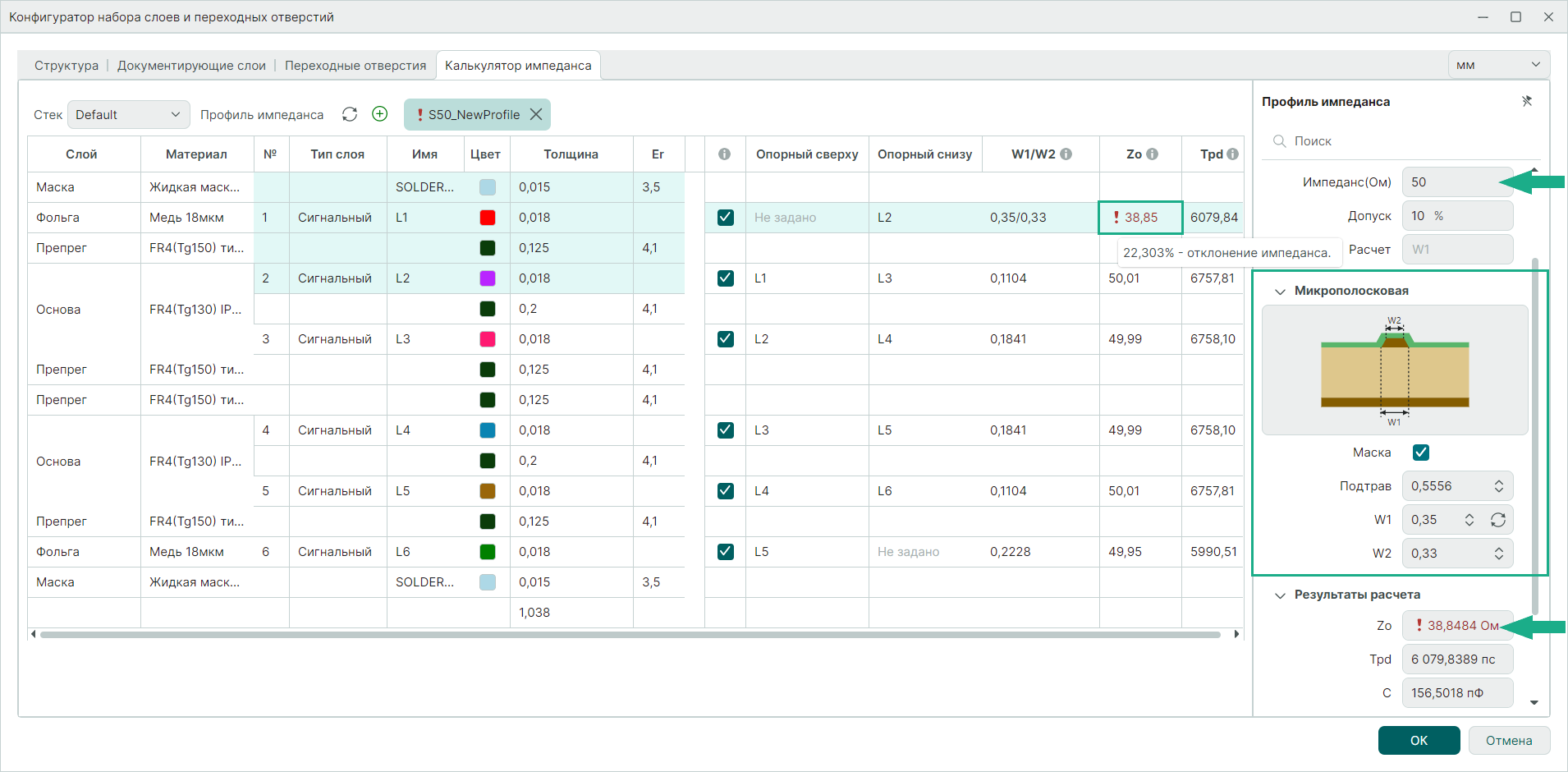Click the Отмена button
1568x772 pixels.
pyautogui.click(x=1508, y=740)
